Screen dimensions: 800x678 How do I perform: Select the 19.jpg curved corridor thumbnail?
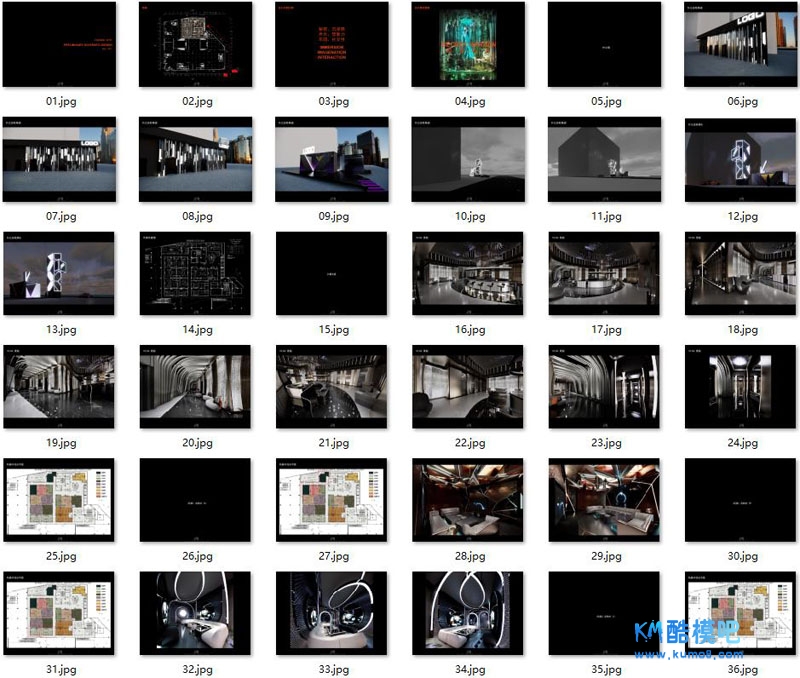[x=59, y=388]
